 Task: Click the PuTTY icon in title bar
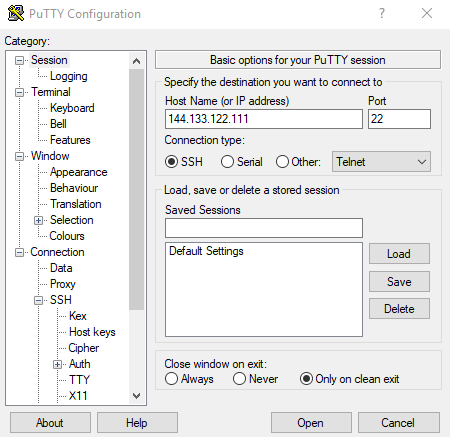point(16,14)
